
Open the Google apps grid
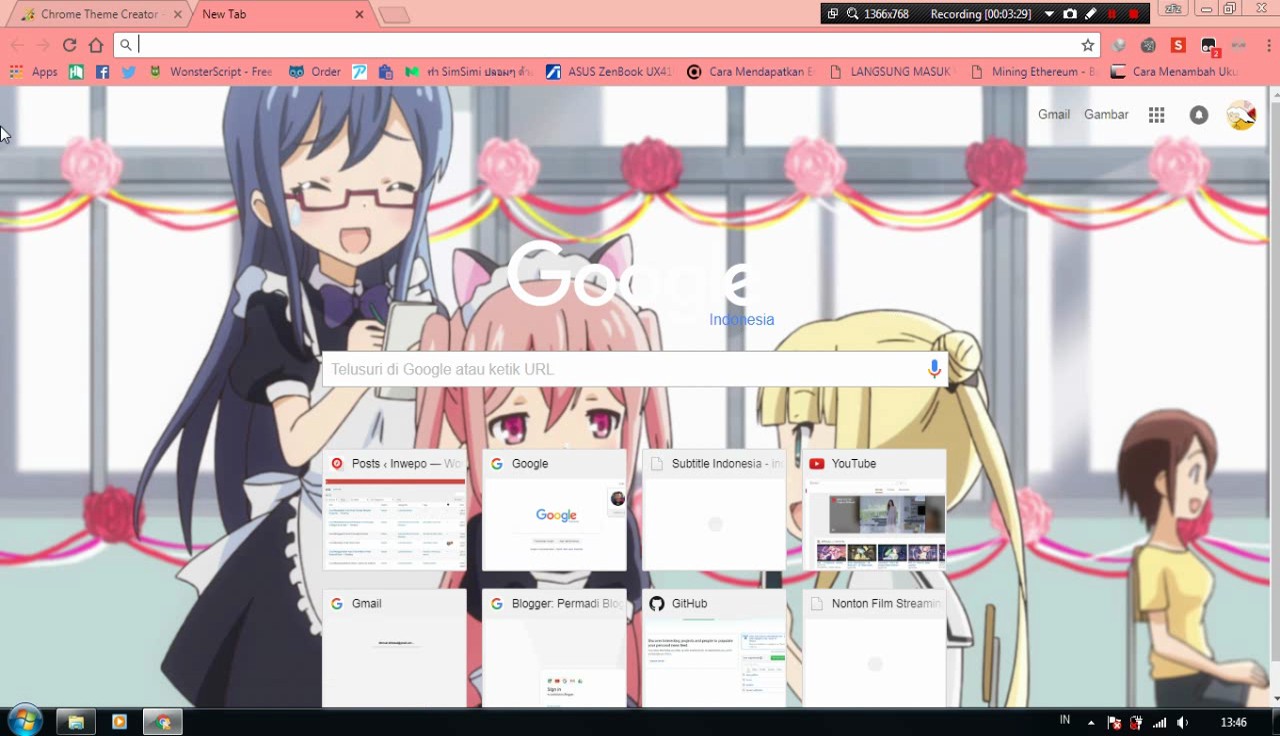click(x=1156, y=115)
